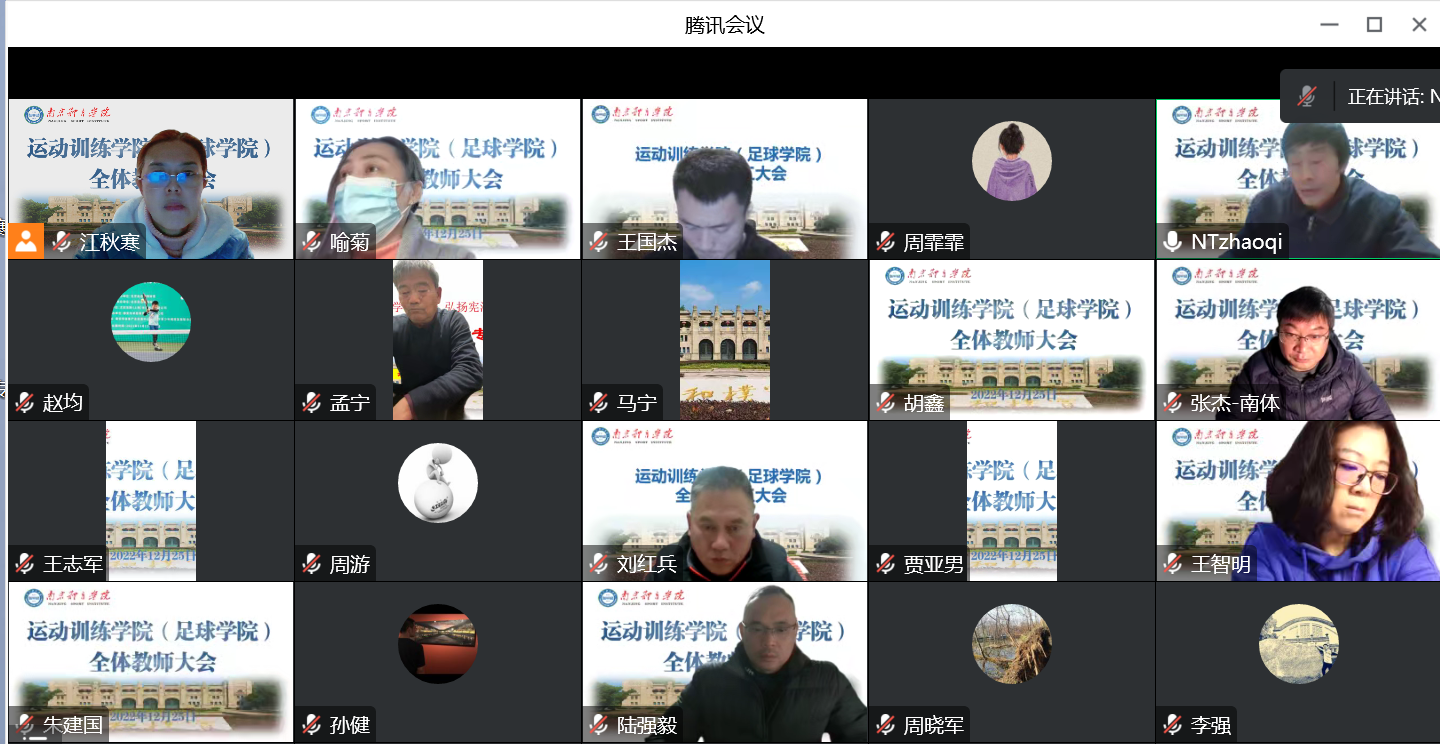Click the muted mic icon of 刘红兵
Viewport: 1440px width, 744px height.
click(x=600, y=564)
